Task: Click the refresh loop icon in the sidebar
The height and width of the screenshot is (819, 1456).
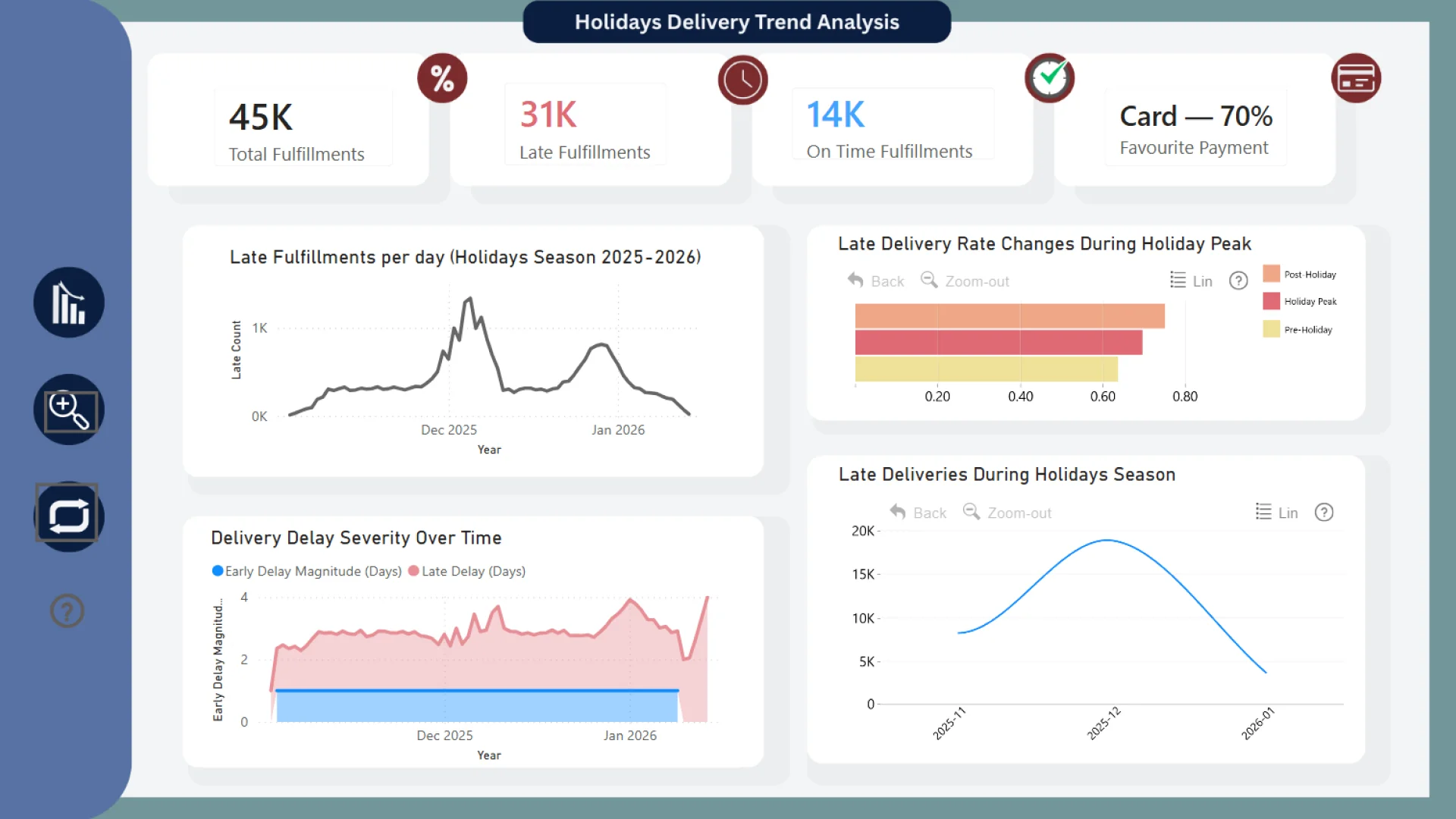Action: pos(68,516)
